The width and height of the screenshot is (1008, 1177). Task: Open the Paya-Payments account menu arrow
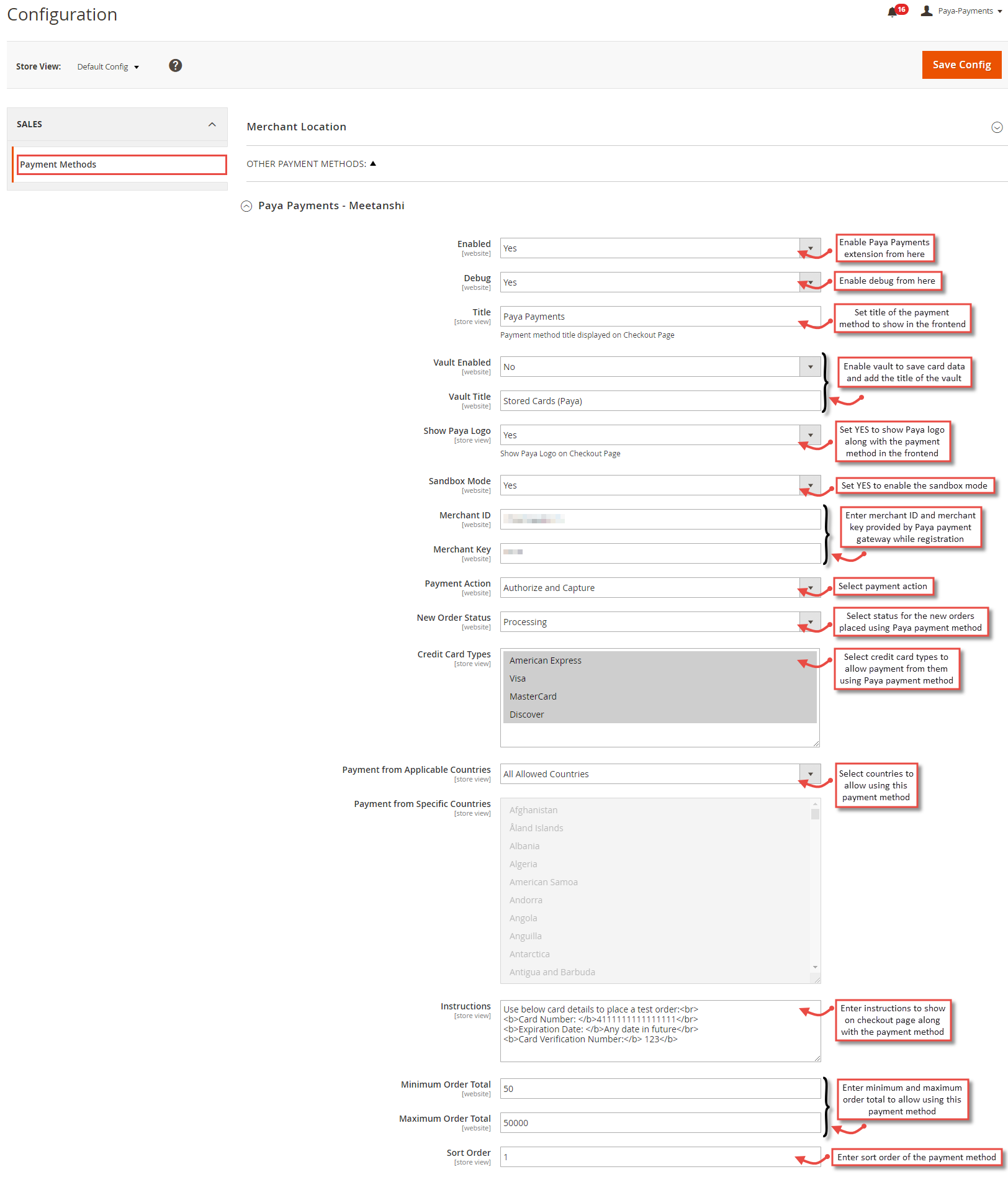(x=999, y=11)
